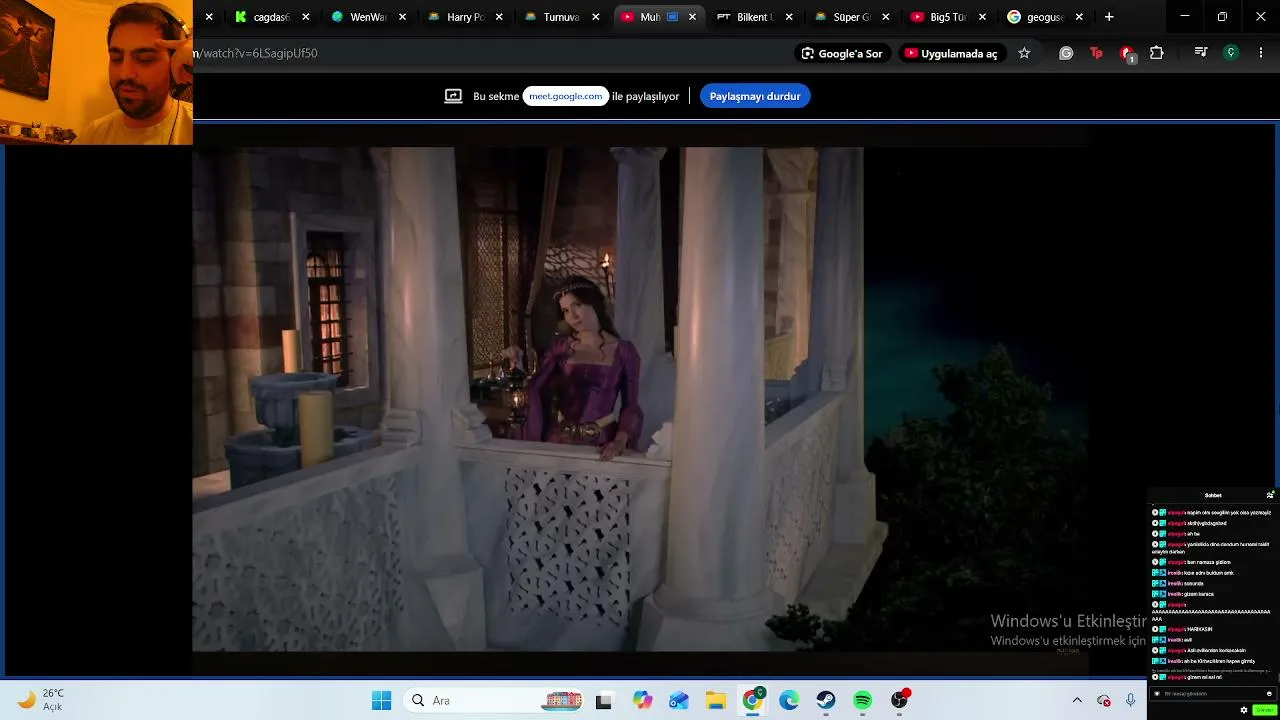Open the Grammarly extension icon
This screenshot has width=1280, height=720.
(1066, 53)
